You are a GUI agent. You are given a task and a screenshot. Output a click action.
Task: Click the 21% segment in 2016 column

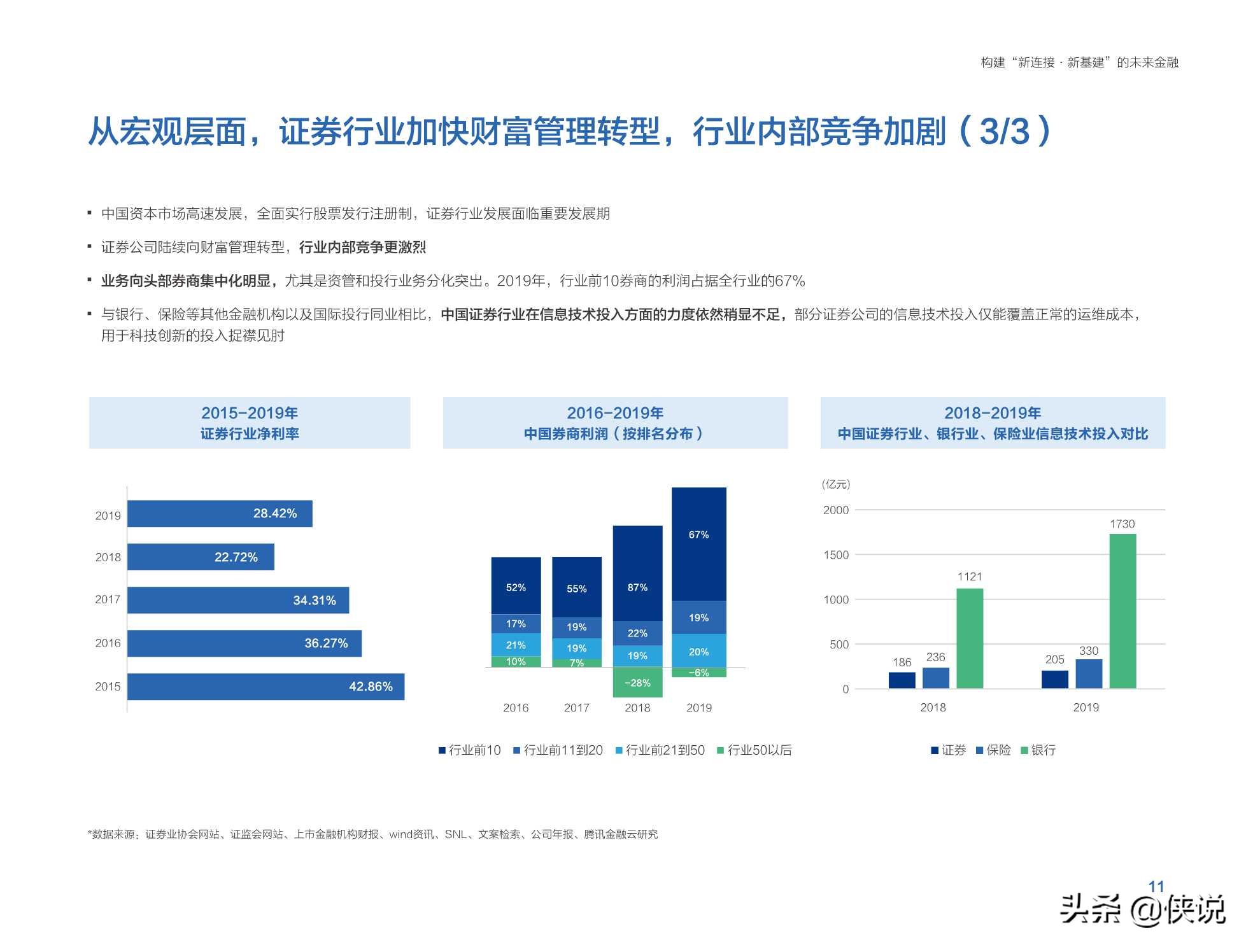coord(516,645)
